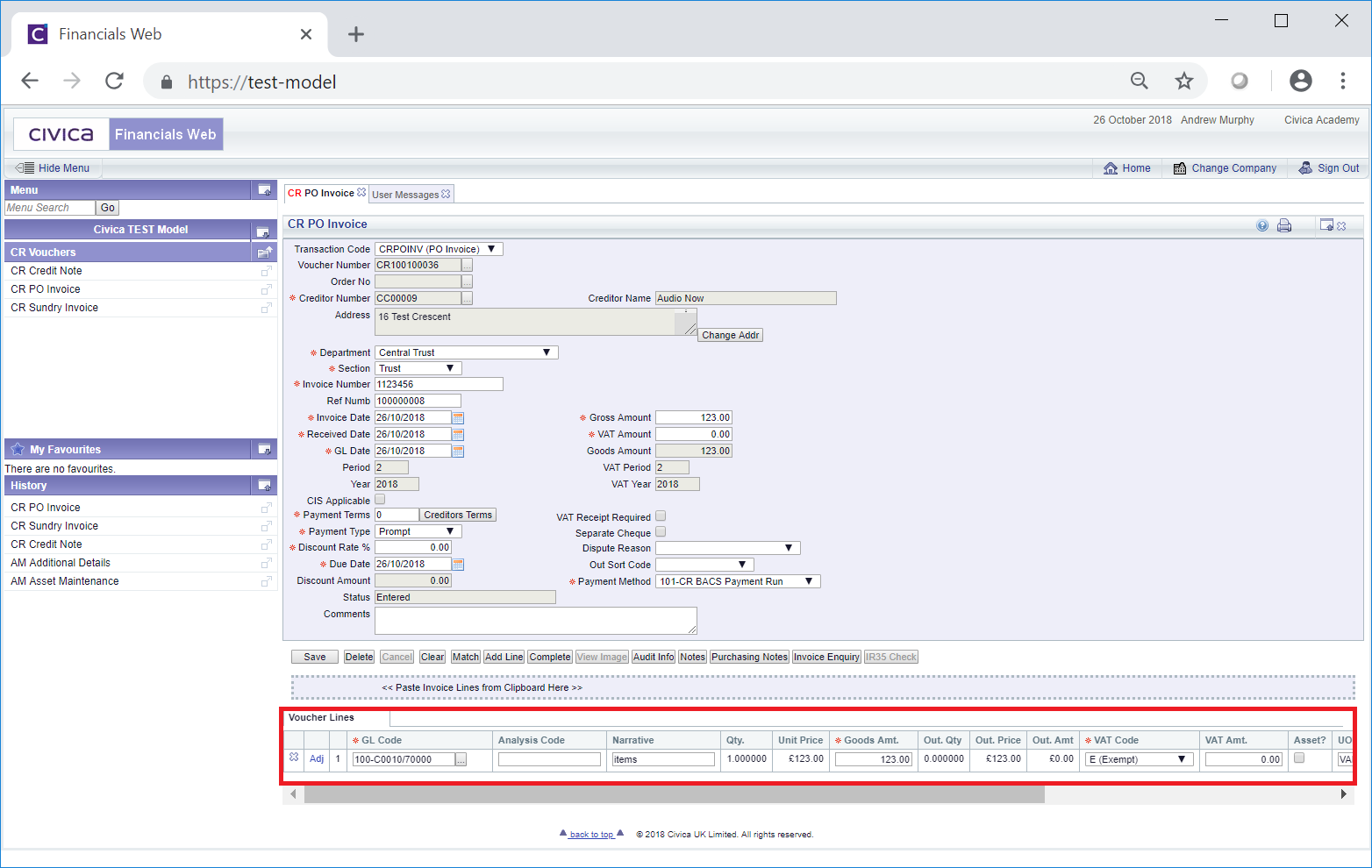Click lookup button next to Order No
The width and height of the screenshot is (1372, 868).
pyautogui.click(x=468, y=281)
